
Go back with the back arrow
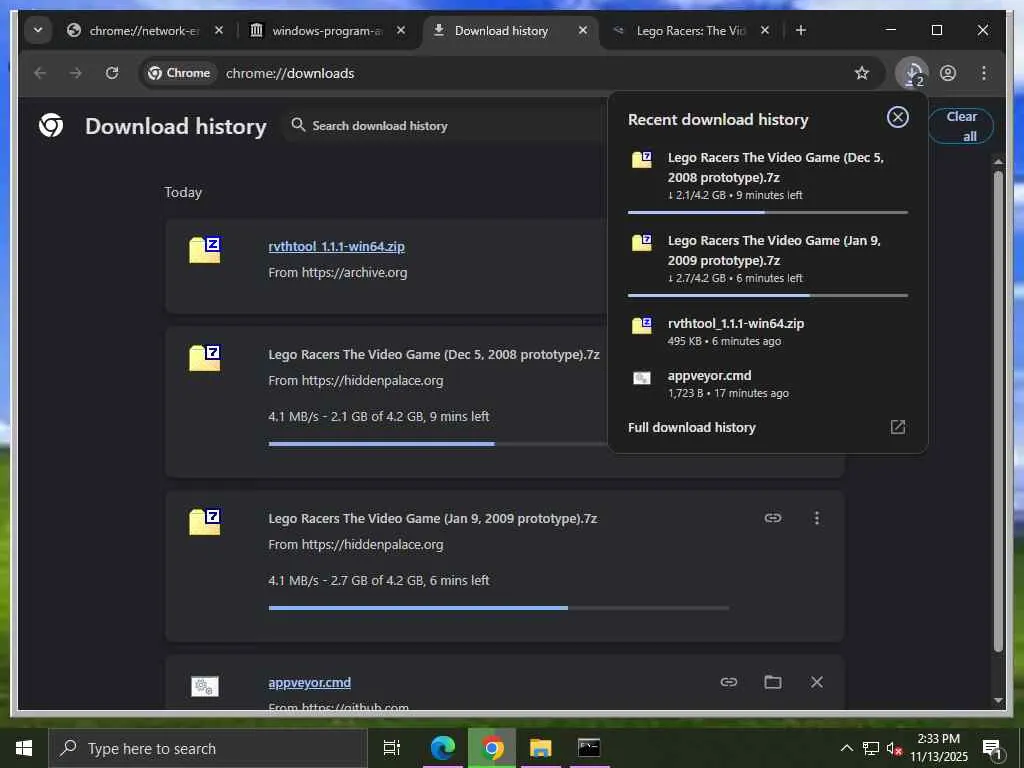40,73
